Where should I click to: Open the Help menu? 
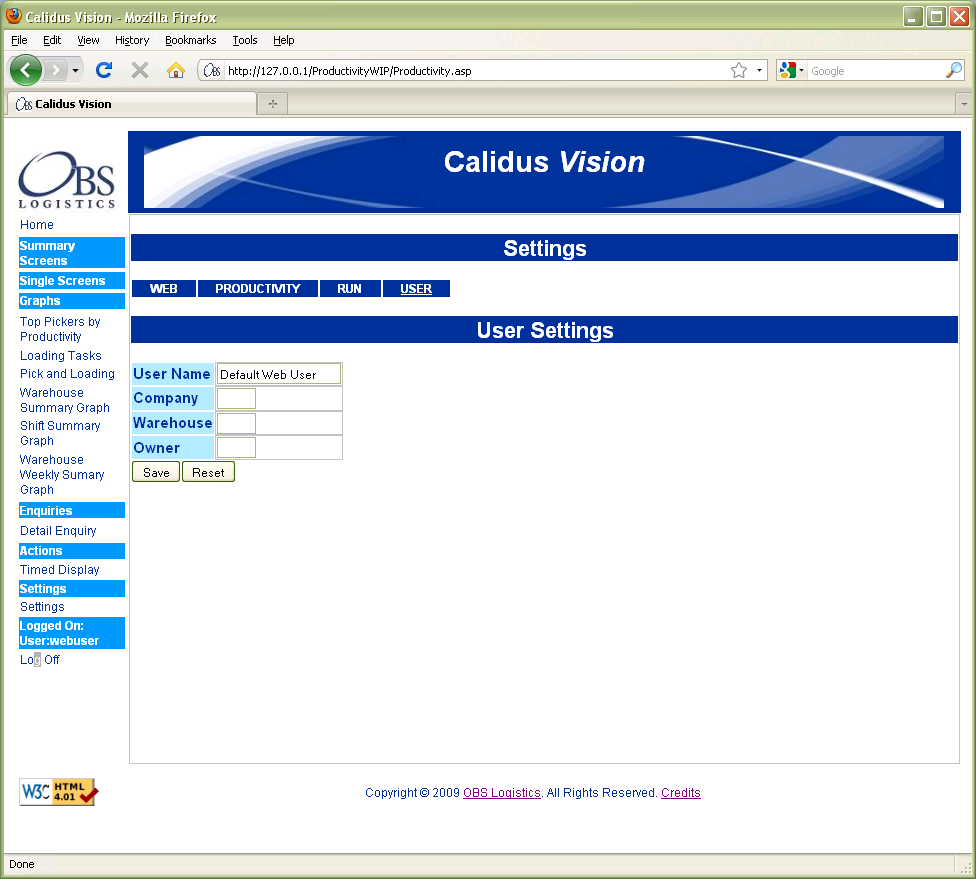tap(283, 40)
